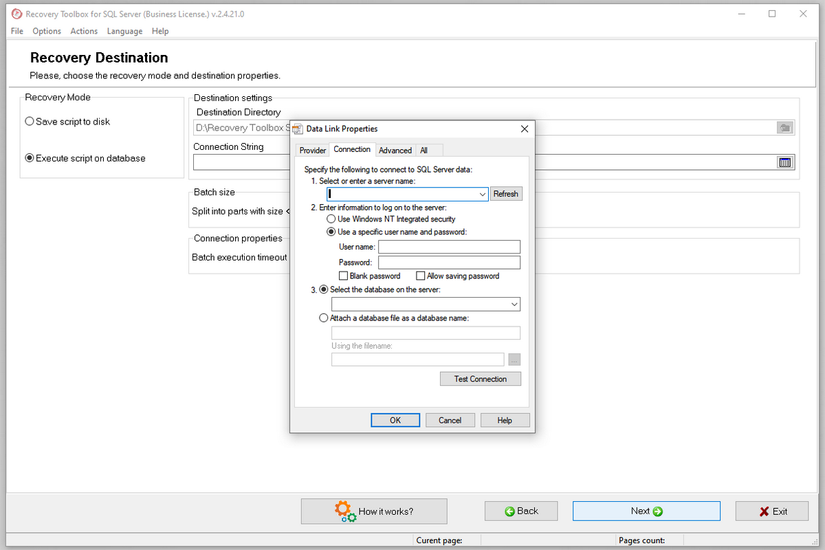Switch to the Connection tab

point(352,149)
